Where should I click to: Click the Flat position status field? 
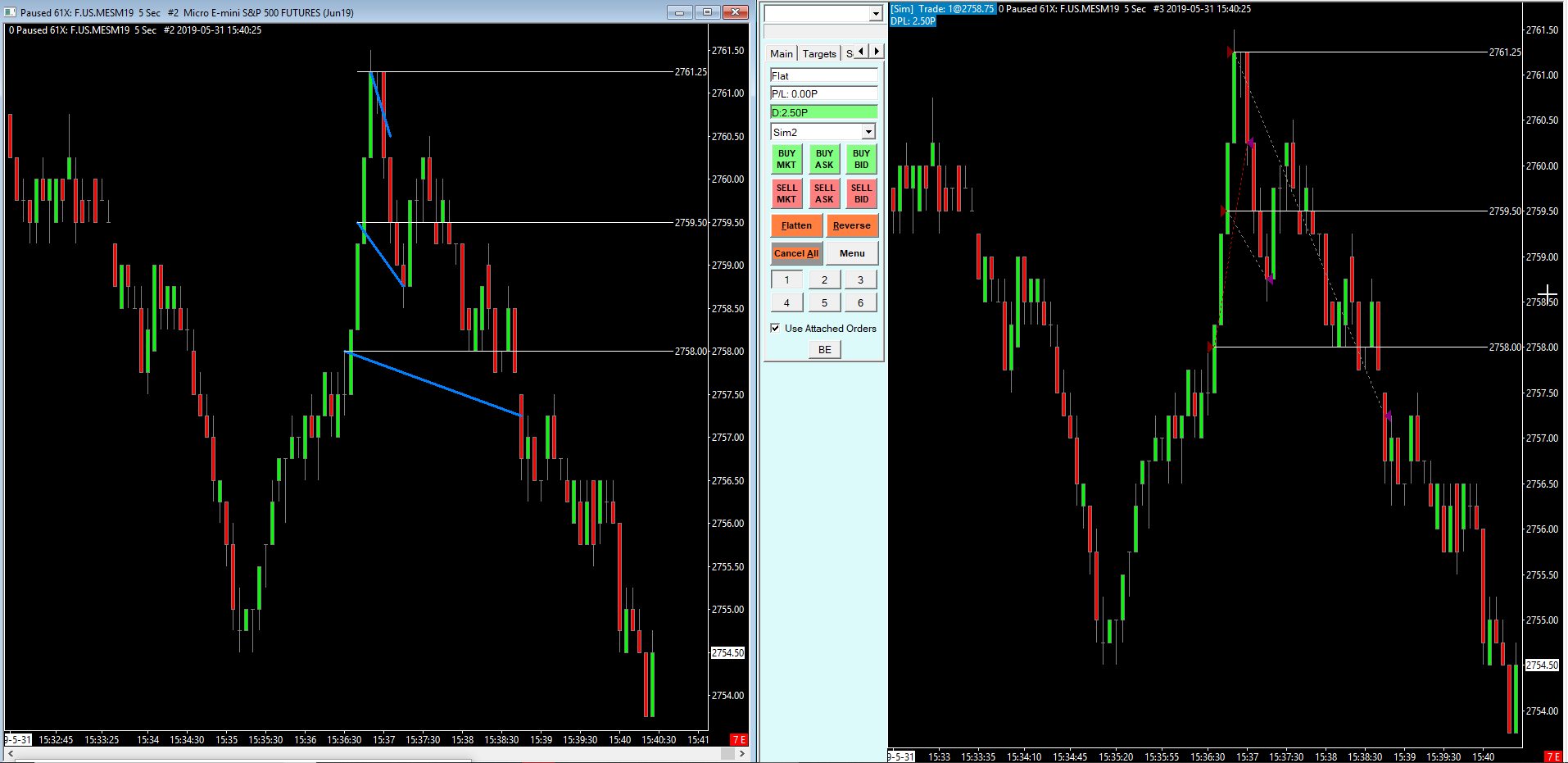click(823, 75)
